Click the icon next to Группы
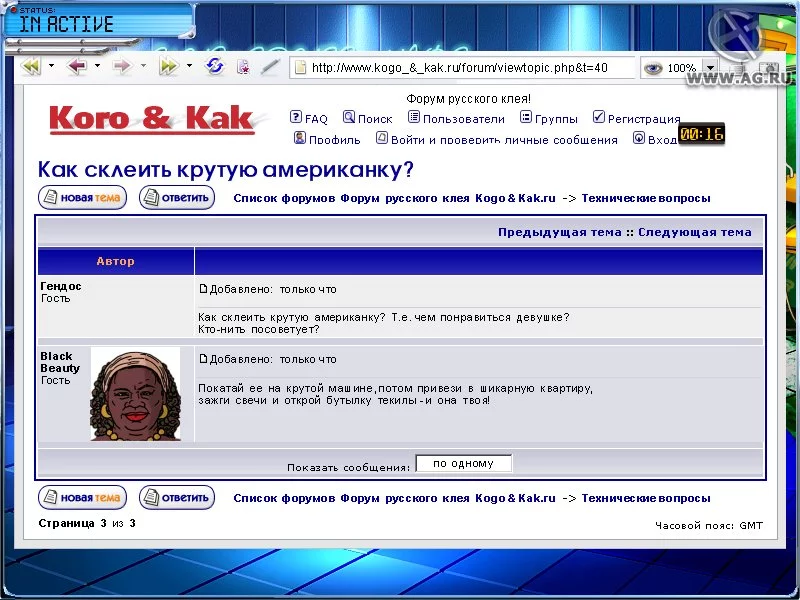Screen dimensions: 800x600 pyautogui.click(x=526, y=117)
